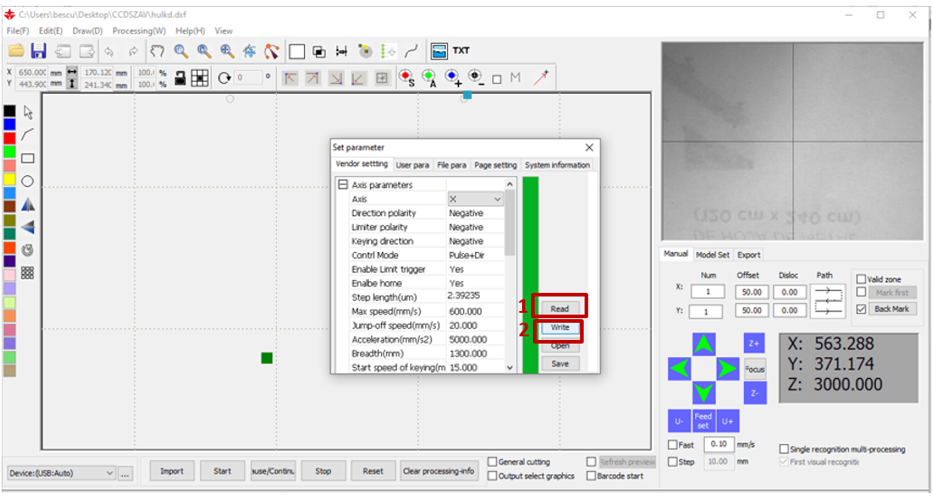Click the horizontal mirror tool in the left toolbox
Image resolution: width=933 pixels, height=496 pixels.
coord(28,205)
